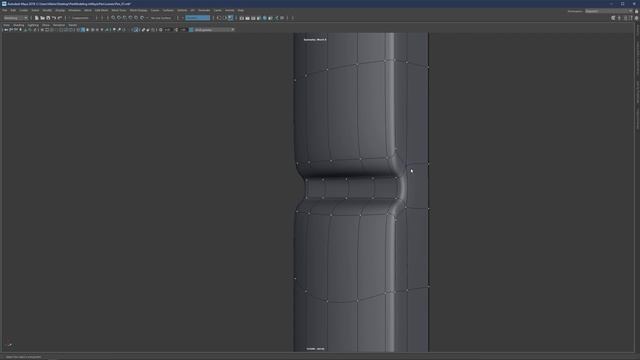The width and height of the screenshot is (640, 360).
Task: Pause viewport display icon
Action: click(x=282, y=18)
